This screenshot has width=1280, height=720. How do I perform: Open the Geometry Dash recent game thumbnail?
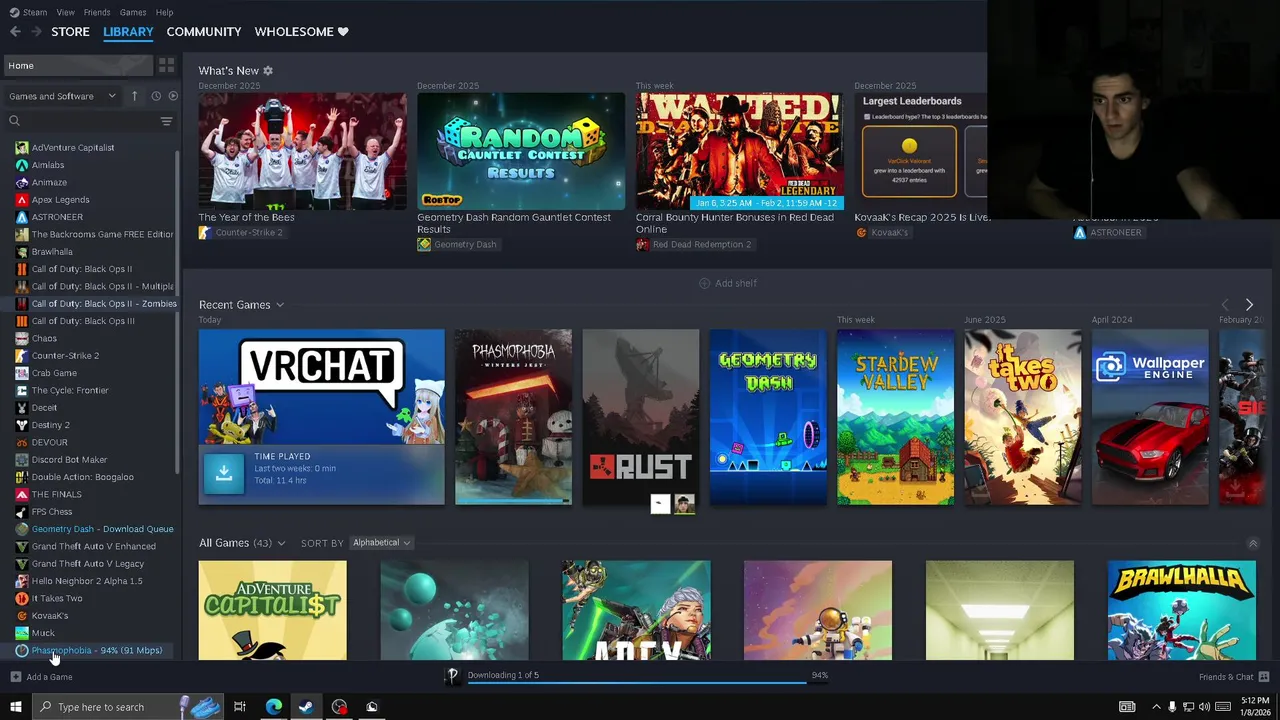[768, 417]
